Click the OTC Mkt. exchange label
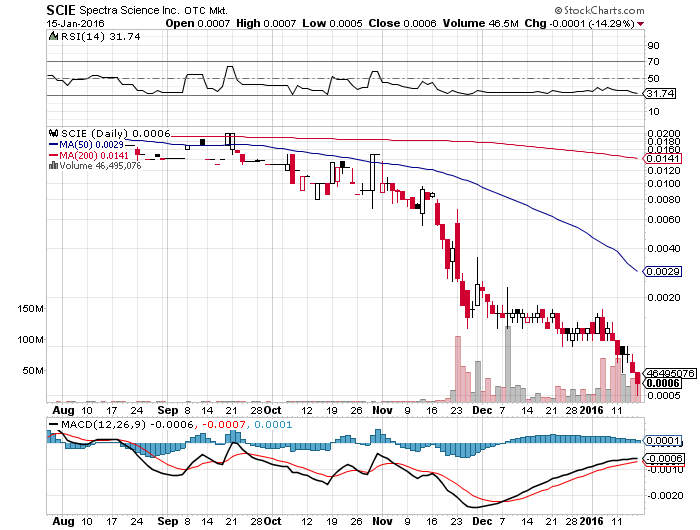Image resolution: width=700 pixels, height=530 pixels. (x=206, y=10)
